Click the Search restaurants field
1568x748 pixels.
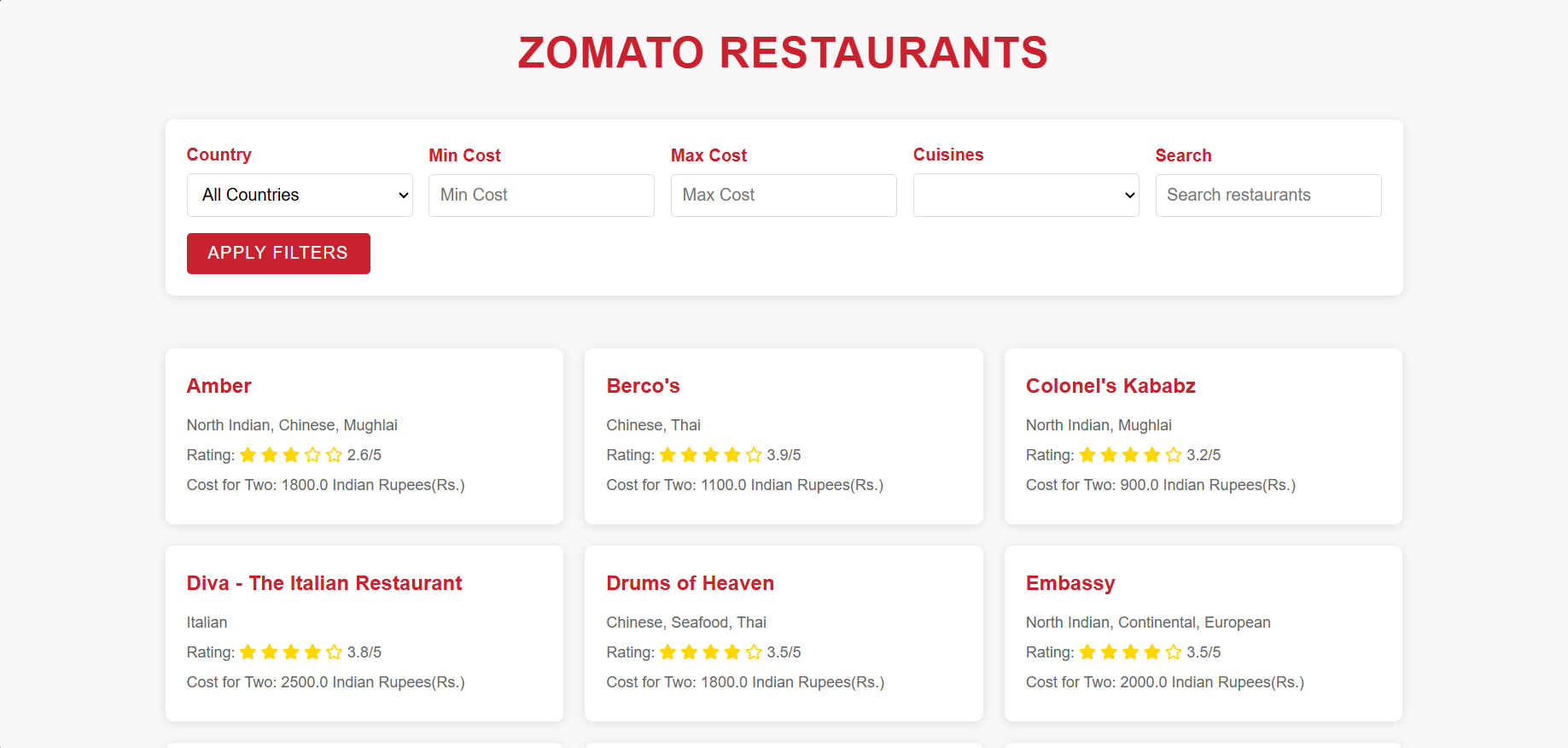pos(1268,196)
